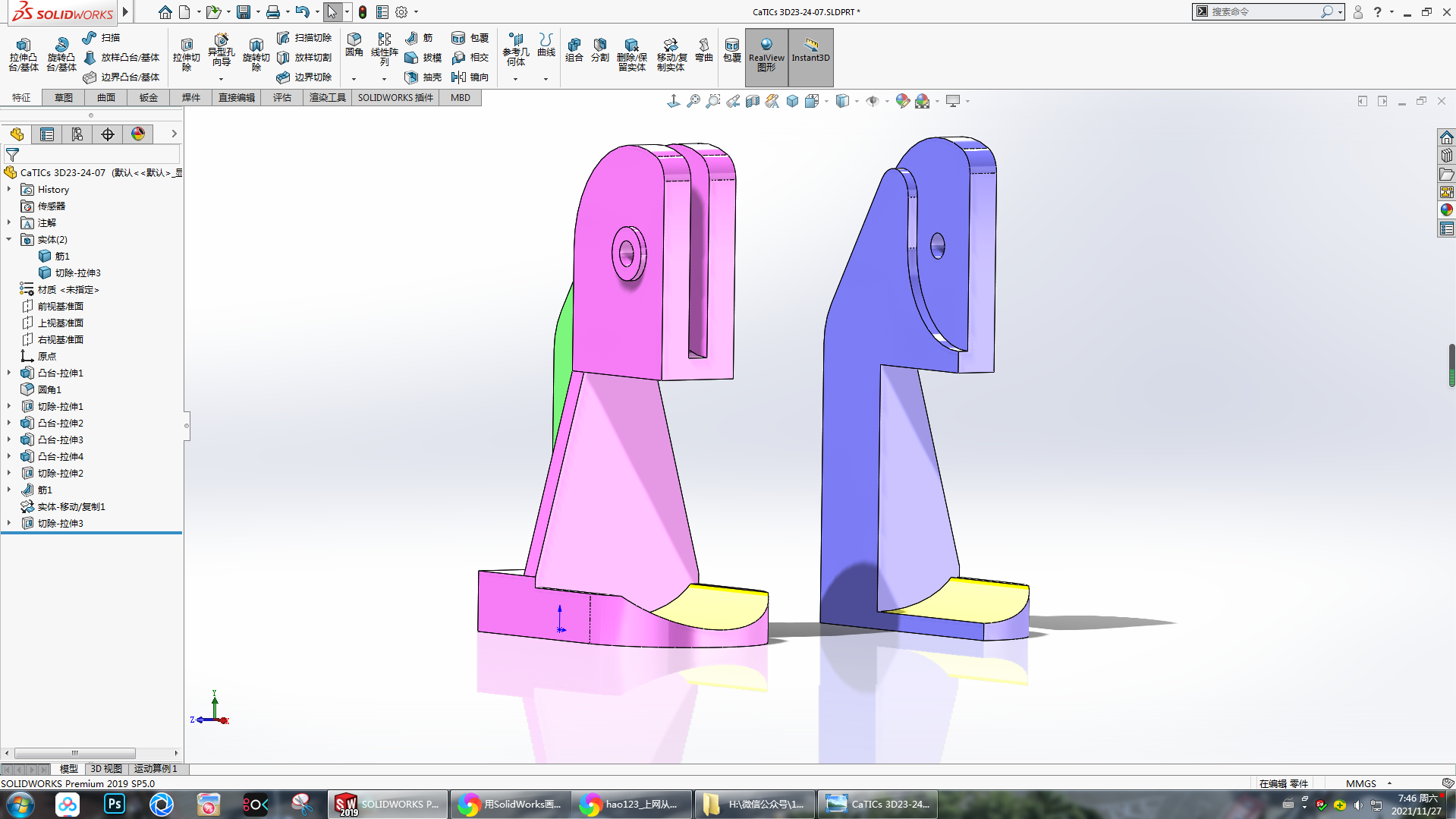
Task: Click MMGS unit system in status bar
Action: 1361,783
